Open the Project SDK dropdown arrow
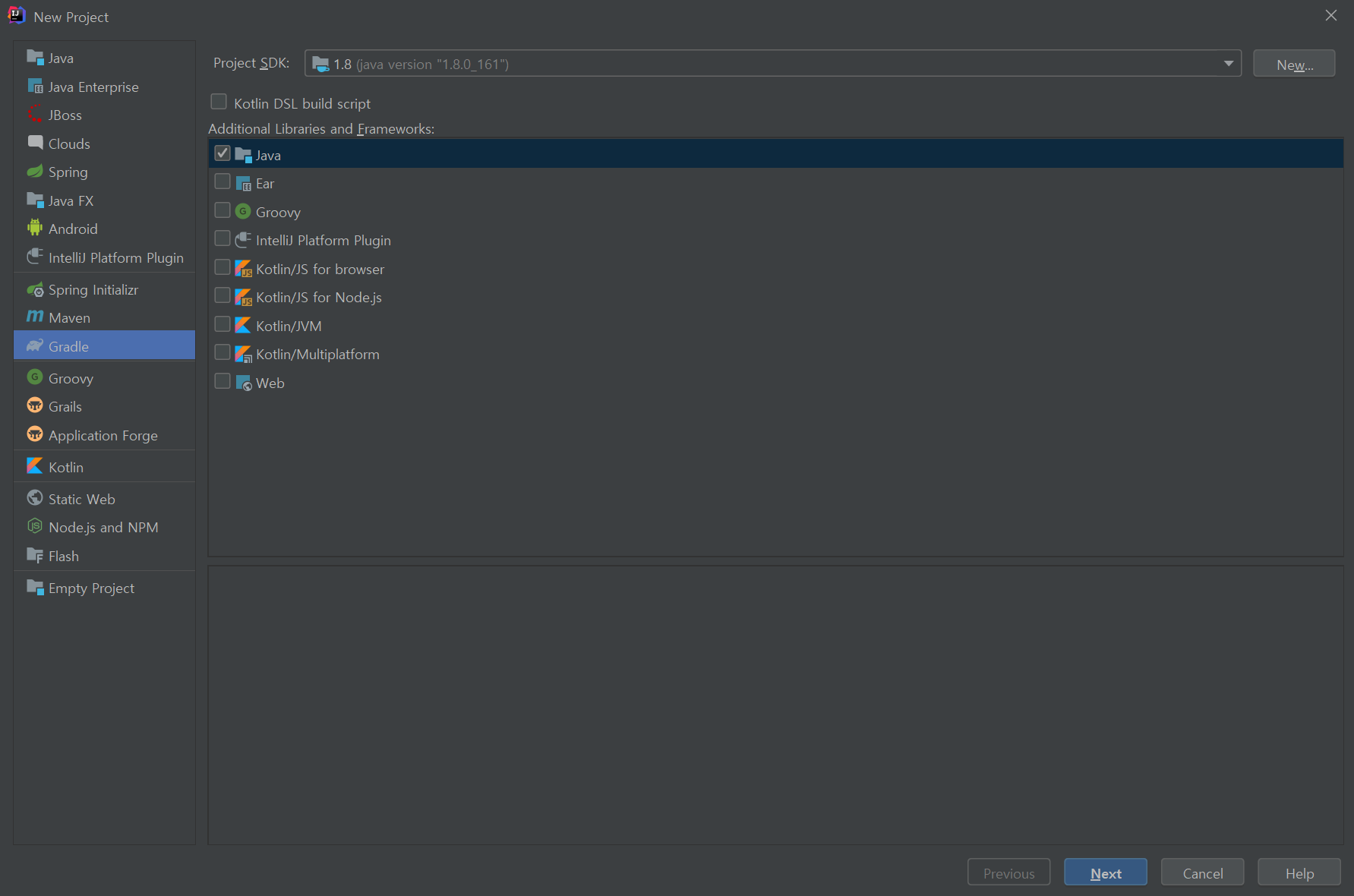This screenshot has height=896, width=1354. [1228, 64]
